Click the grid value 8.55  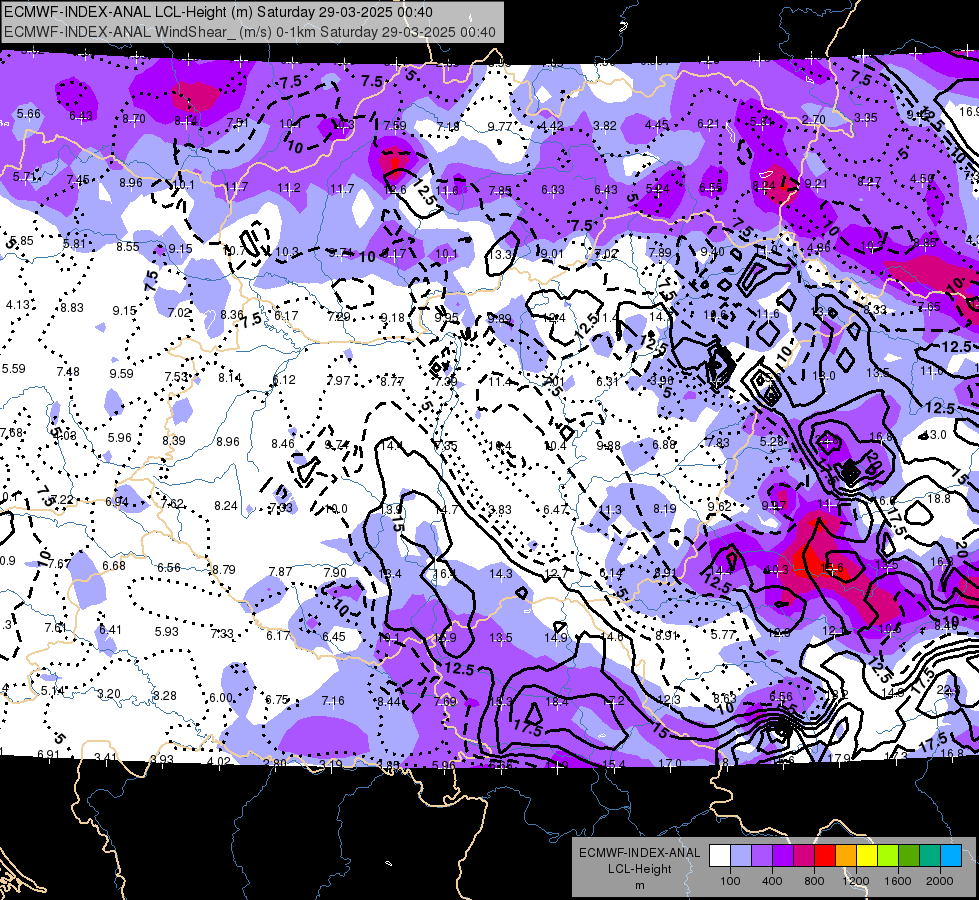[x=127, y=247]
